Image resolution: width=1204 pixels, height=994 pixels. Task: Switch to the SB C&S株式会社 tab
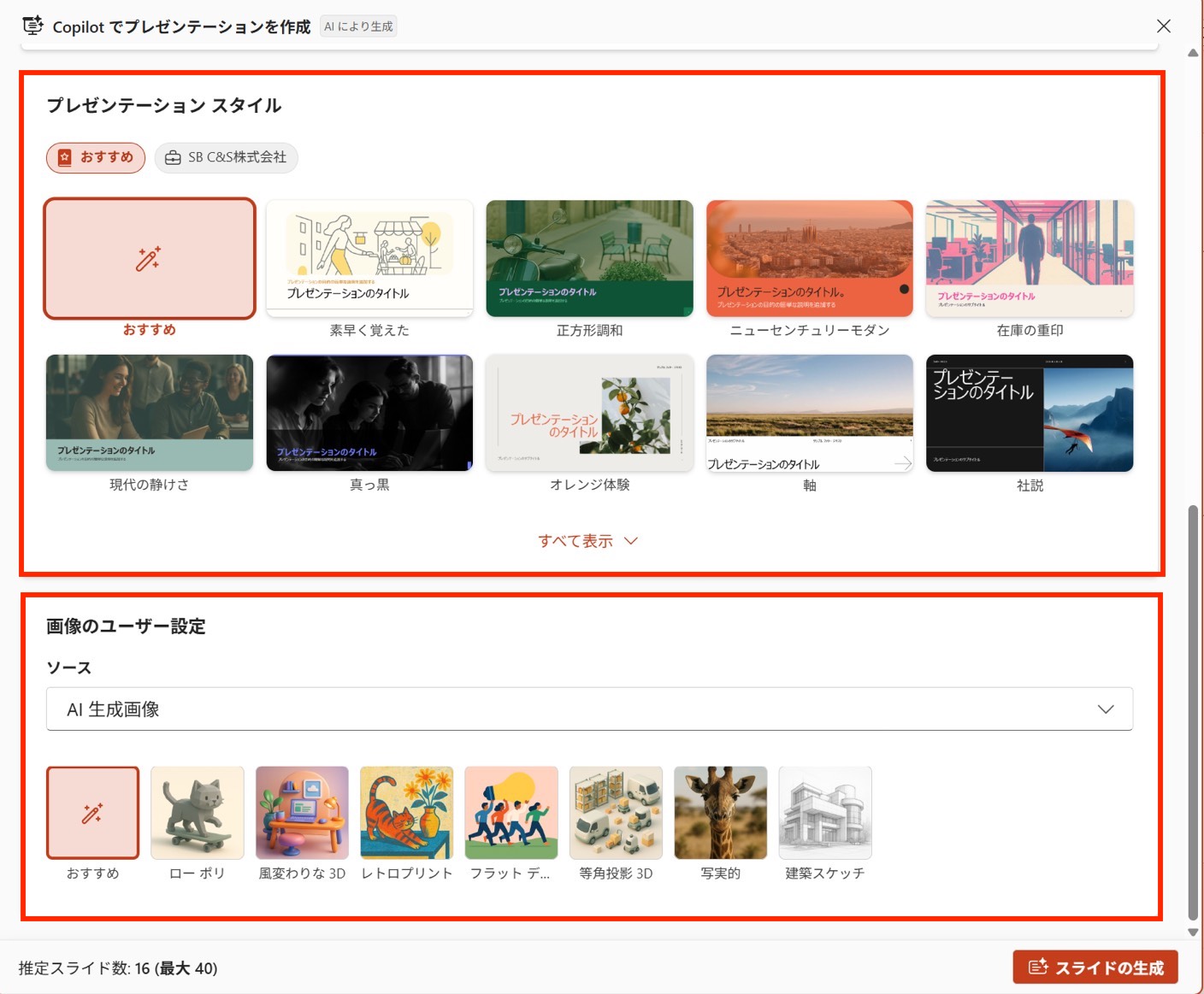tap(227, 157)
